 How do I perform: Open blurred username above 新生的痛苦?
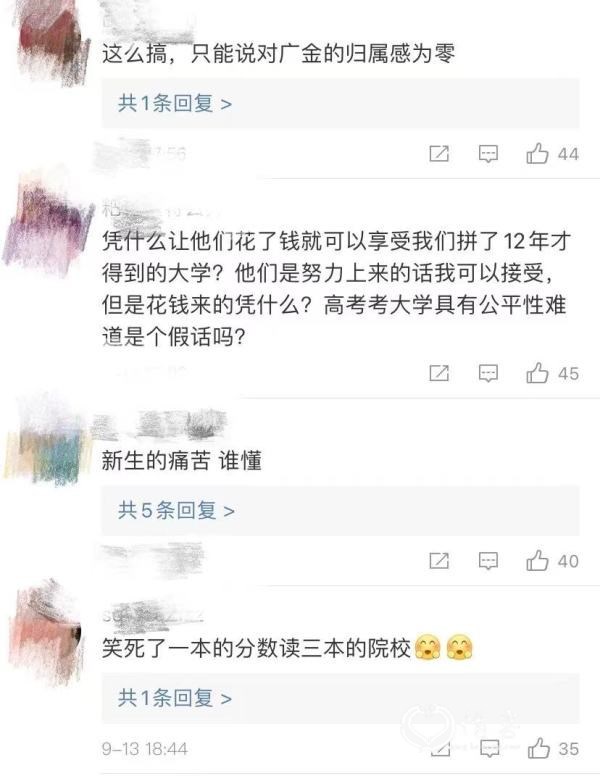point(159,424)
